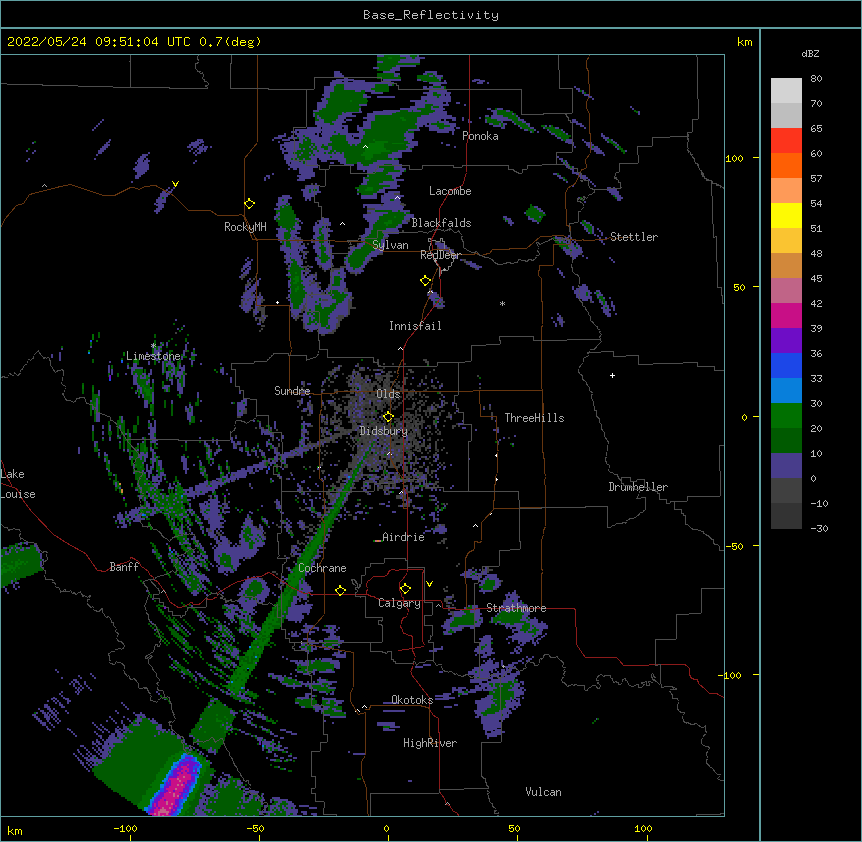The image size is (862, 842).
Task: Click the Sundre label
Action: (292, 391)
